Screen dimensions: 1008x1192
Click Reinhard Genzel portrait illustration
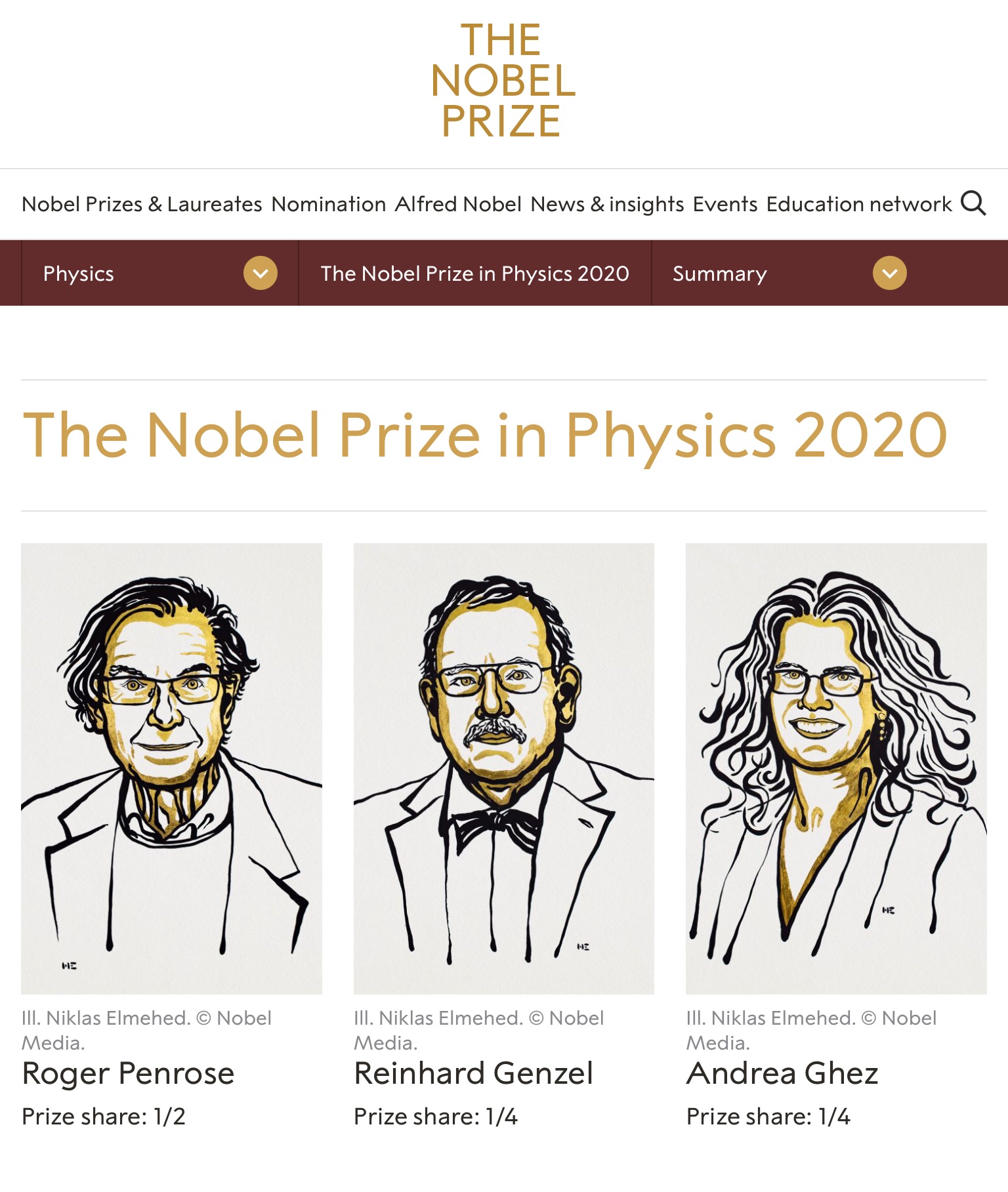pos(503,768)
